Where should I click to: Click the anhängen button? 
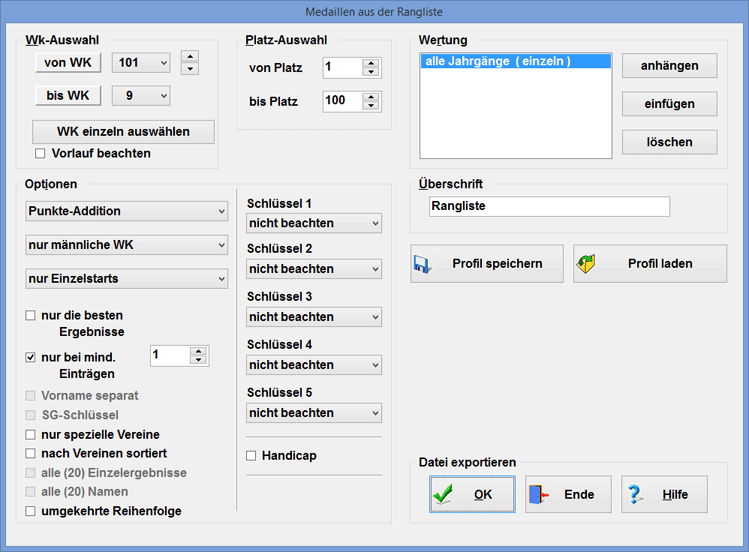[x=669, y=66]
